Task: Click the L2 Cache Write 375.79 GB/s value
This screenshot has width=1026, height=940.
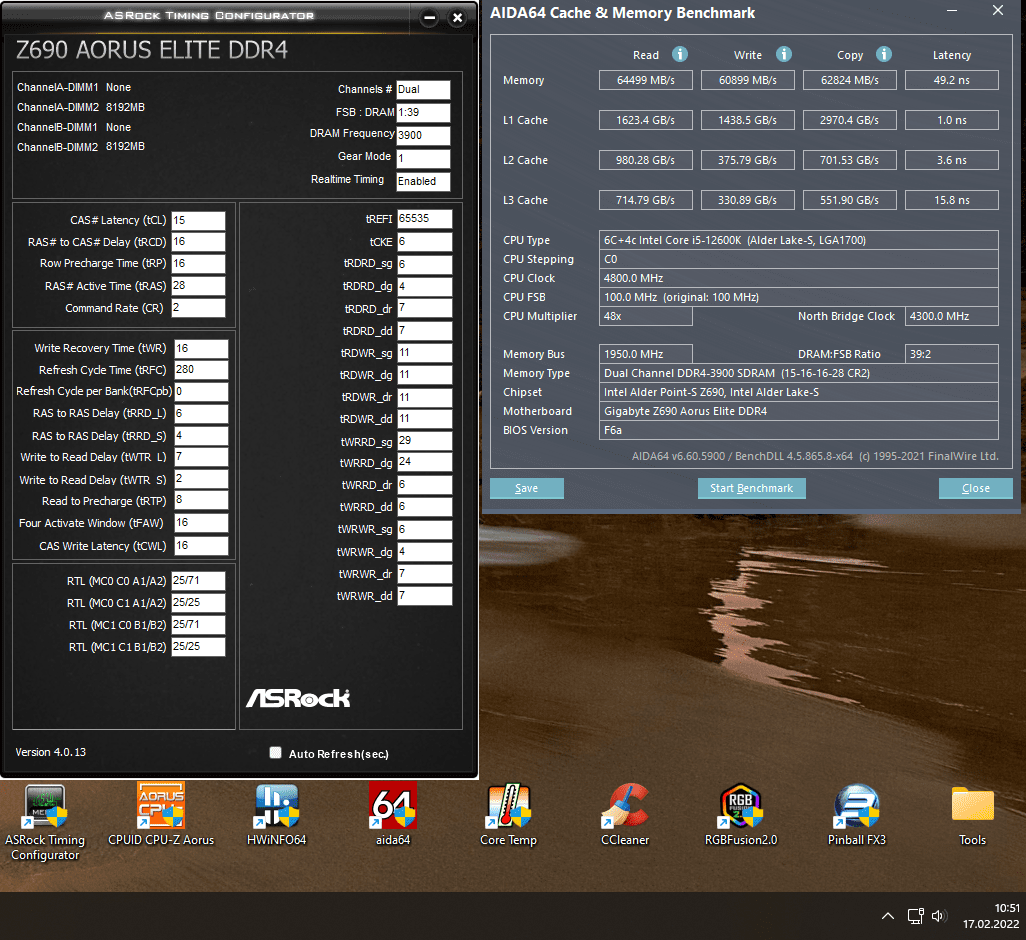Action: (x=747, y=160)
